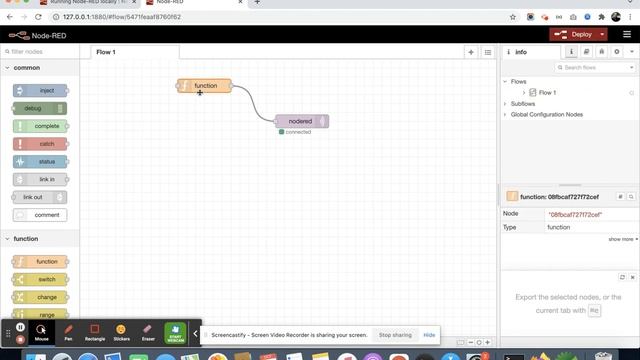
Task: Collapse the Screencastify toolbar arrow
Action: pyautogui.click(x=195, y=334)
